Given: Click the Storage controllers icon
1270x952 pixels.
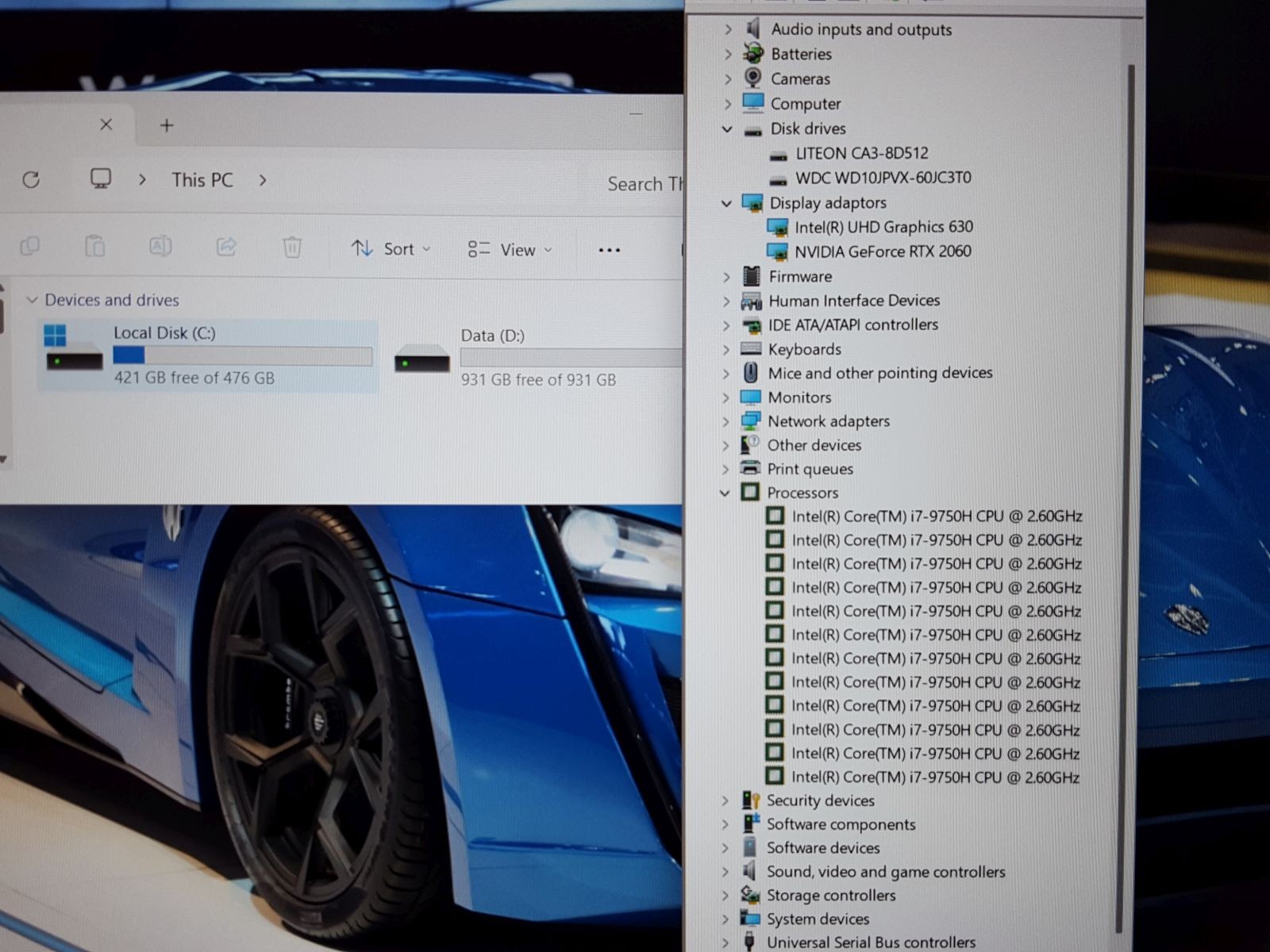Looking at the screenshot, I should [750, 895].
